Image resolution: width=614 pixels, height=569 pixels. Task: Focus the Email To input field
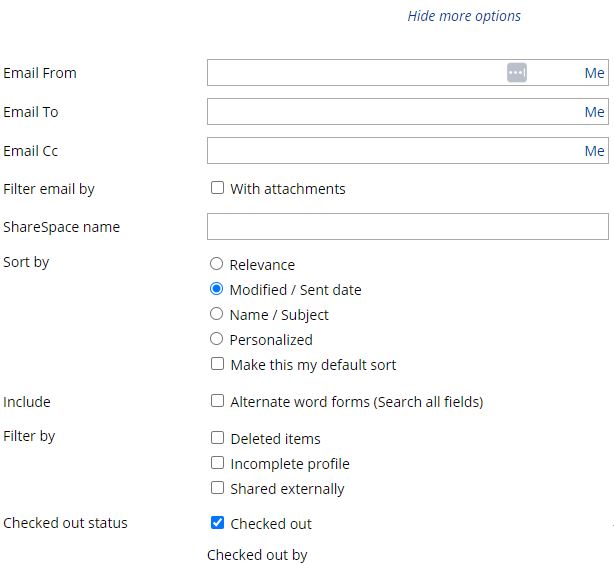(408, 112)
